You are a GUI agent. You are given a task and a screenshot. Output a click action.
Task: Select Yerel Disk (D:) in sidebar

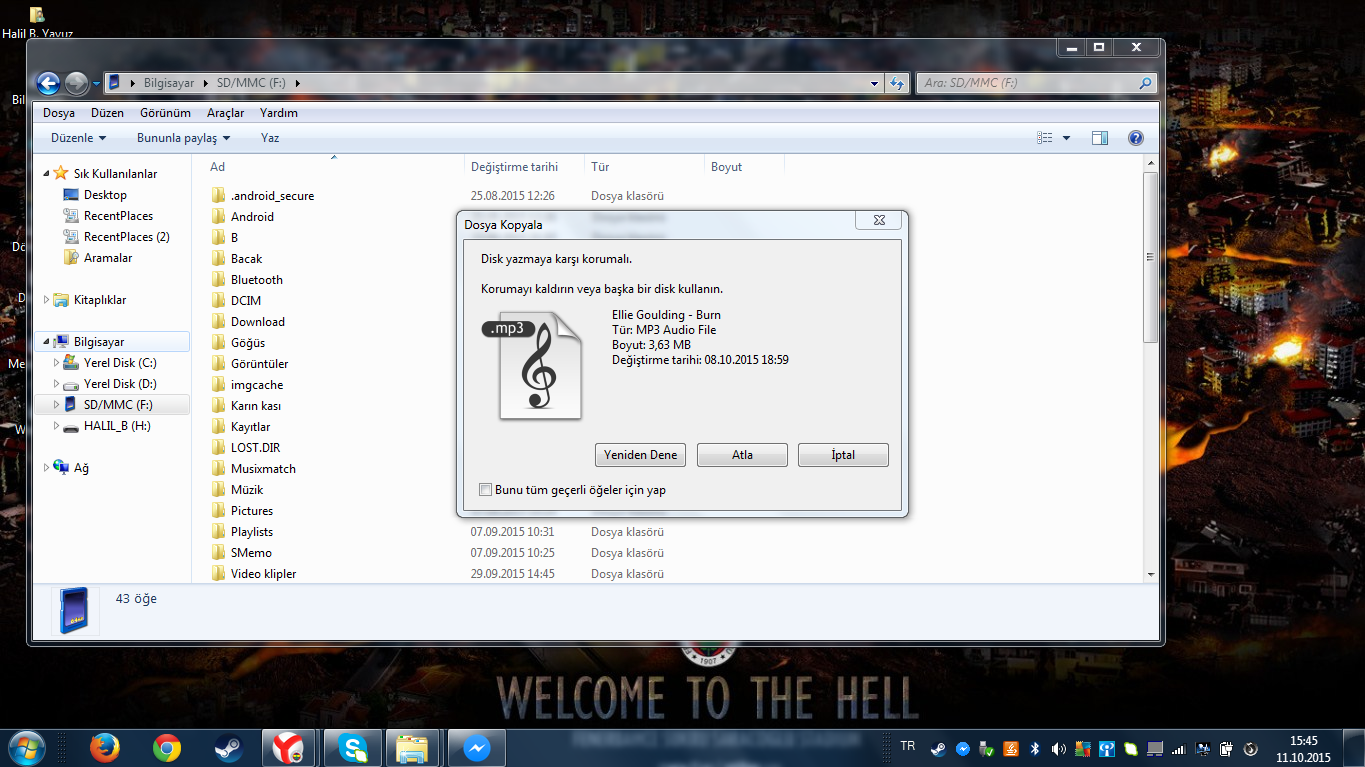110,384
